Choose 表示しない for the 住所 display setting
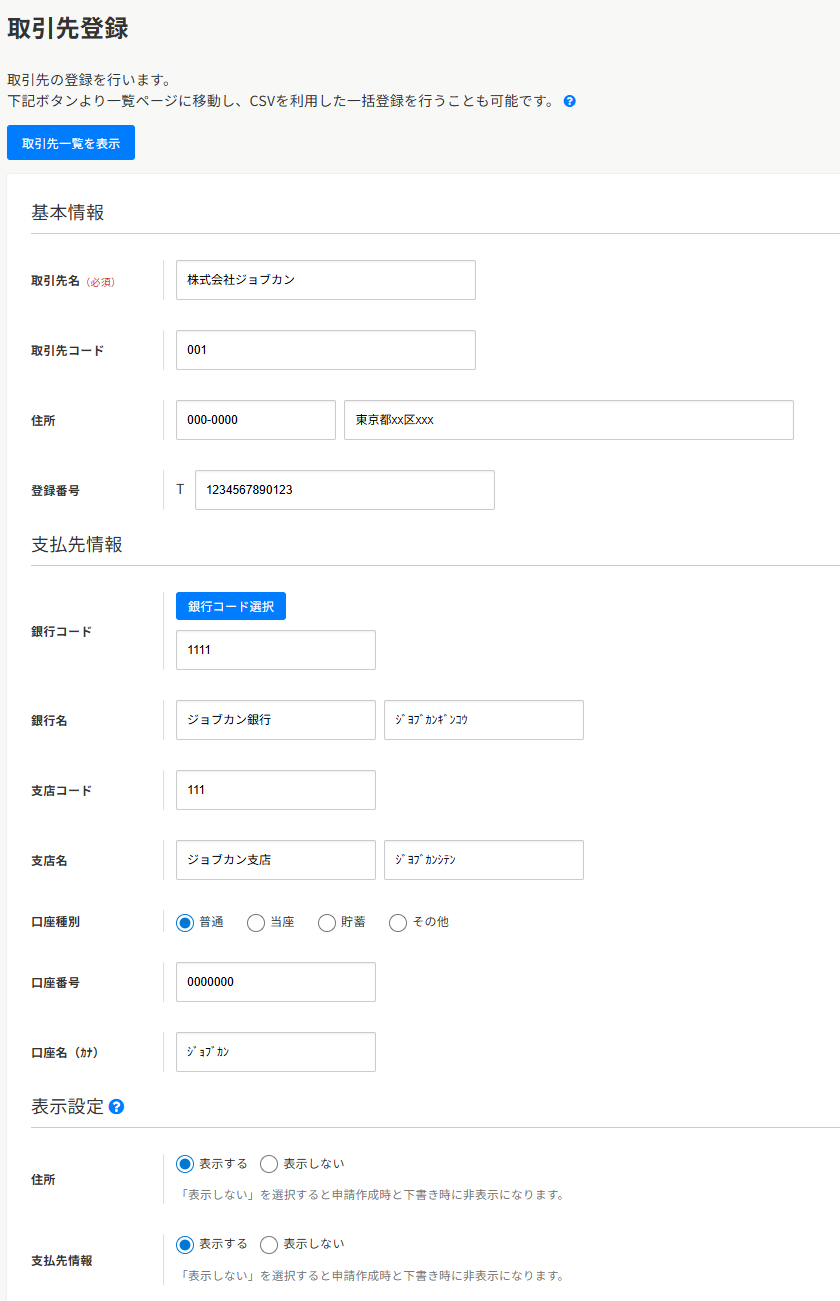Screen dimensions: 840x1301 point(268,1163)
